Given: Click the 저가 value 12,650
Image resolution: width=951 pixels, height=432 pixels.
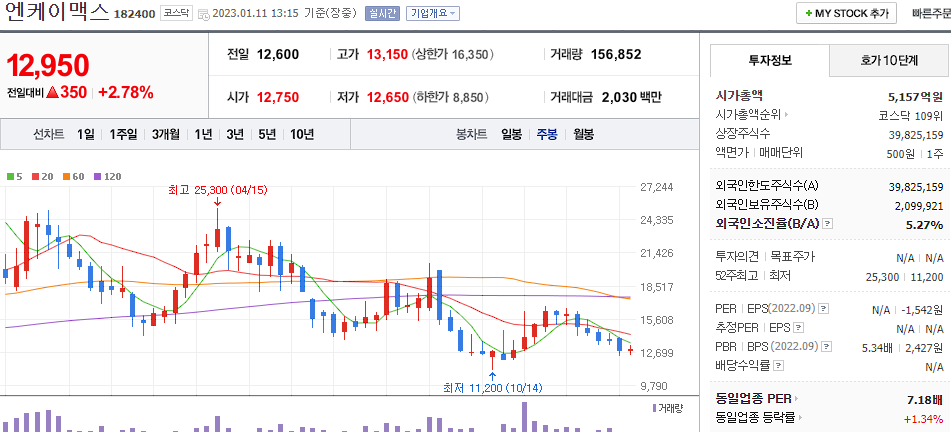Looking at the screenshot, I should tap(387, 97).
